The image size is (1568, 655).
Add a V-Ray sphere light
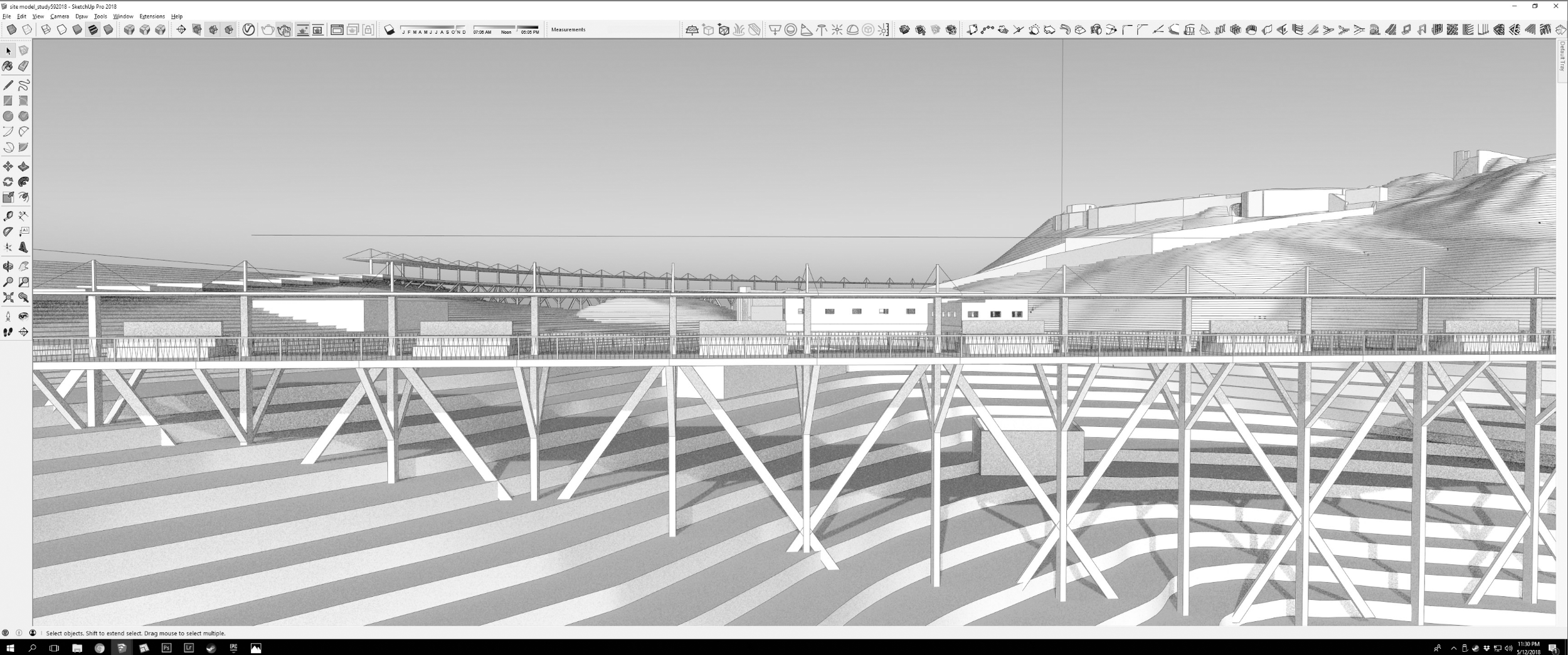point(790,29)
